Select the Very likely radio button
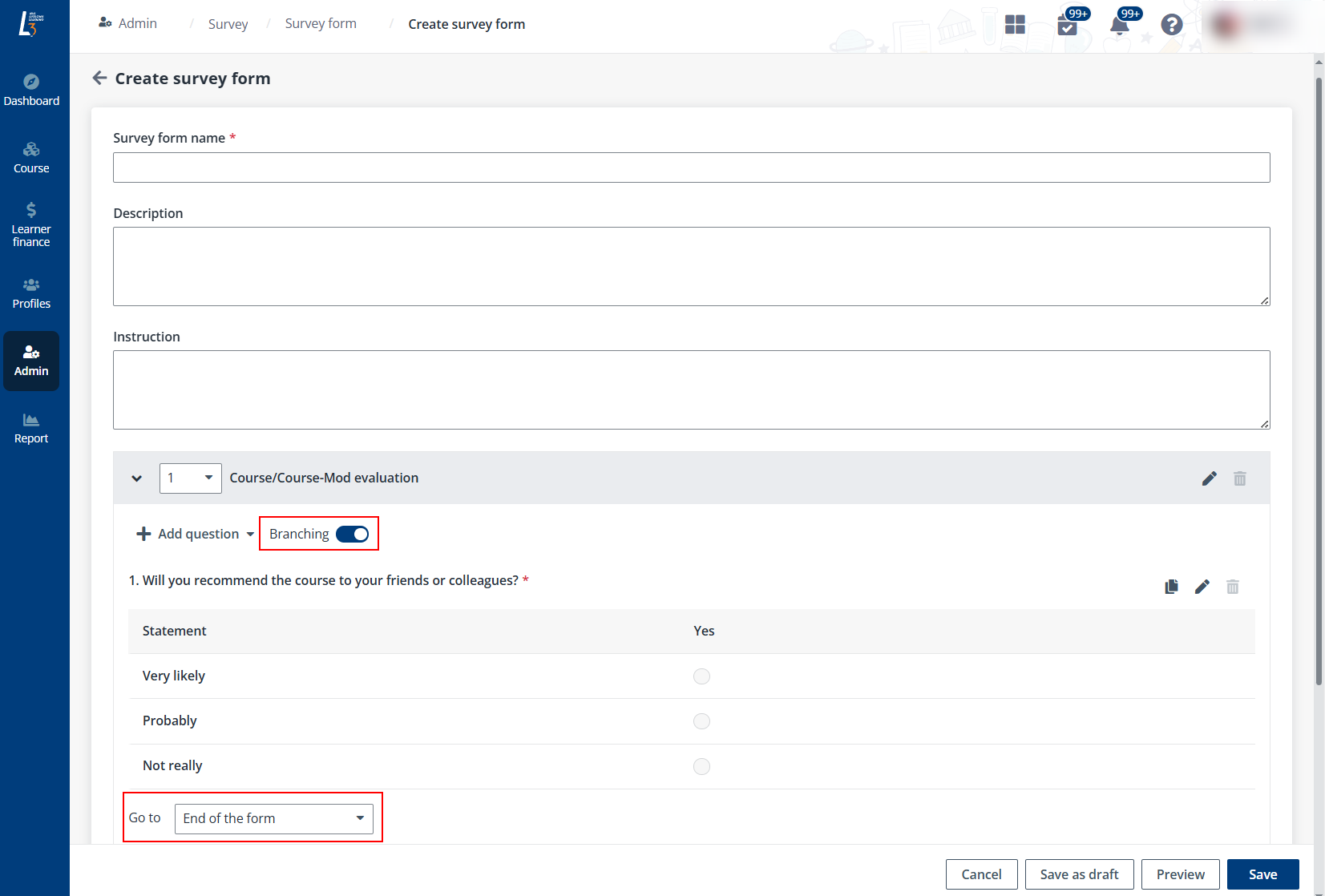This screenshot has height=896, width=1325. (701, 676)
